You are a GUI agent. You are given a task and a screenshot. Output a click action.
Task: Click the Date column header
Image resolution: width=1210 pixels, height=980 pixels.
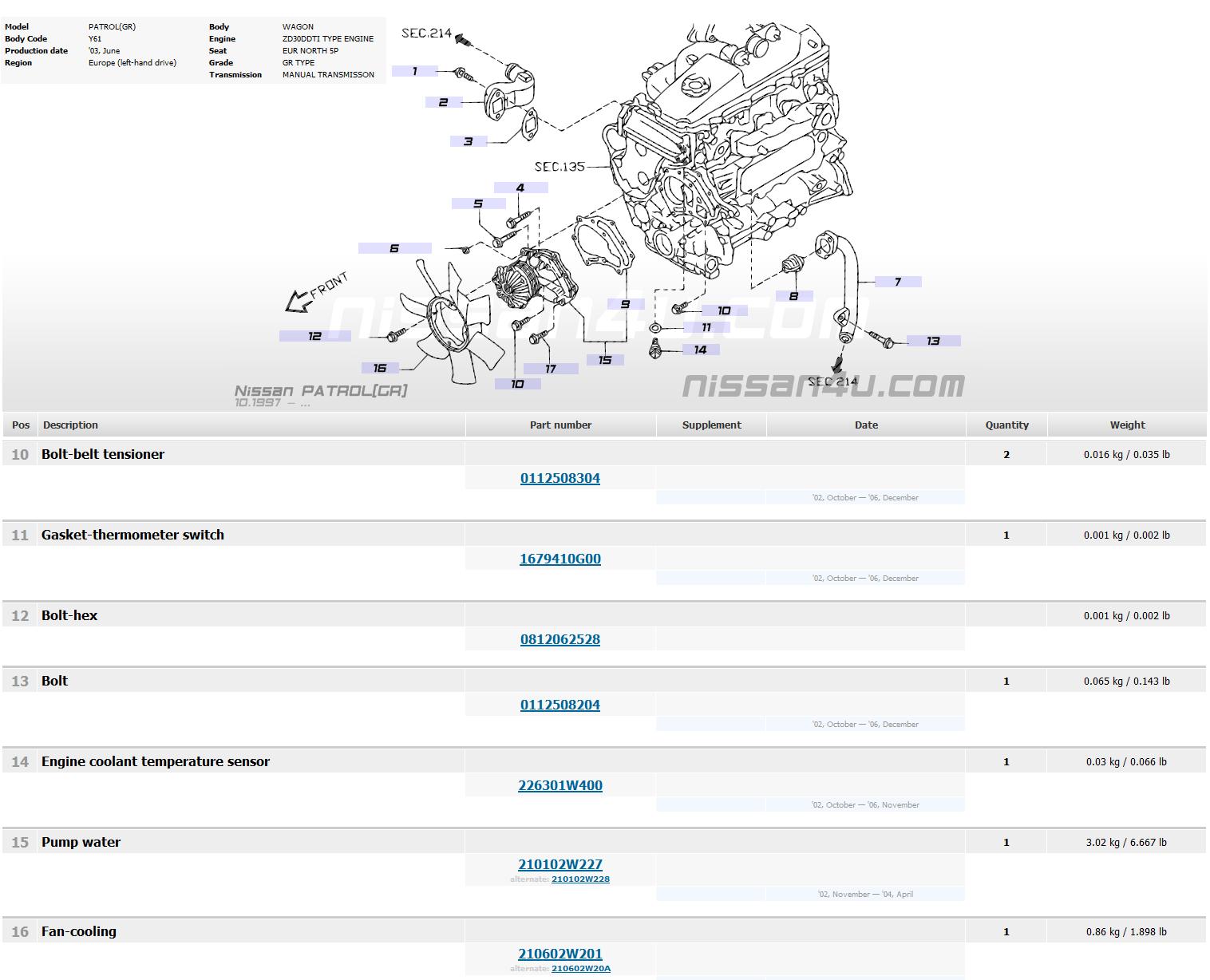(x=866, y=425)
